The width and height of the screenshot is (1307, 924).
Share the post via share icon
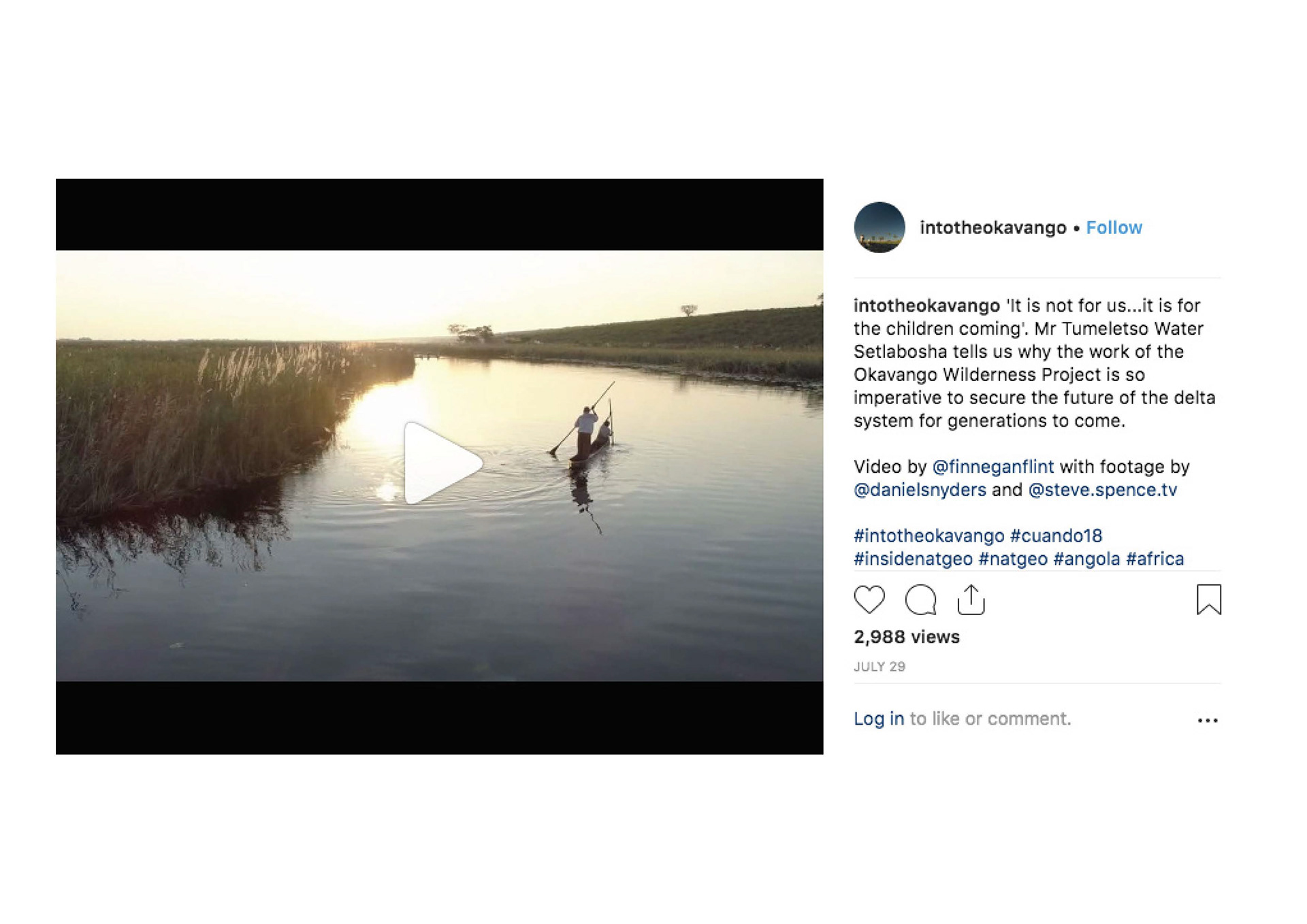pos(971,599)
